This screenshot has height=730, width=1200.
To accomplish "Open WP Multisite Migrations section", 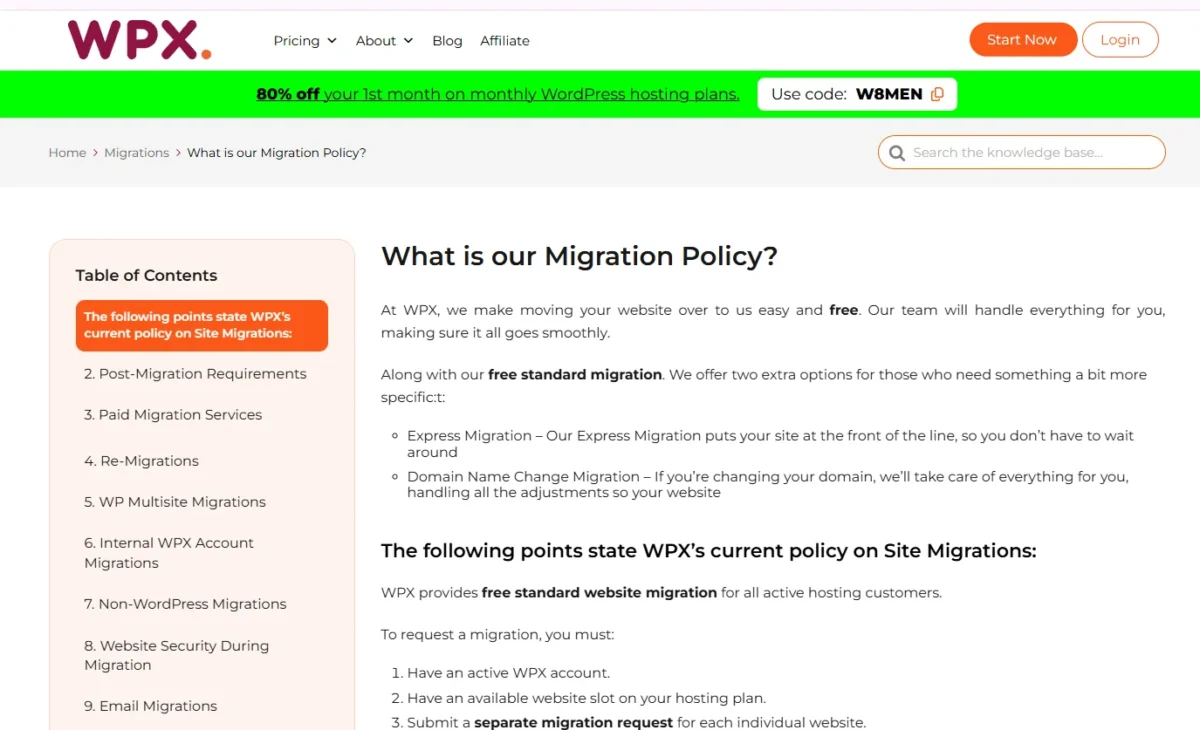I will pos(175,501).
